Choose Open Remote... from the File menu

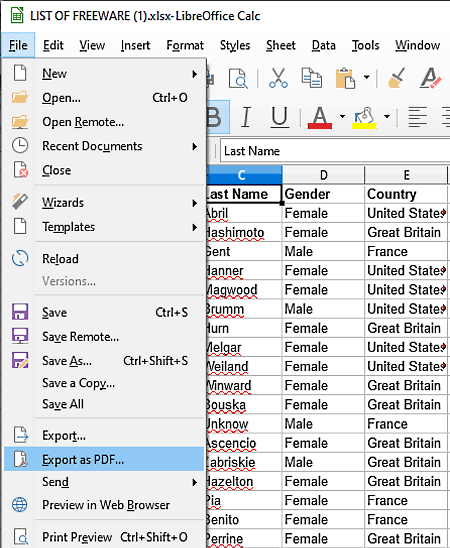pos(104,122)
